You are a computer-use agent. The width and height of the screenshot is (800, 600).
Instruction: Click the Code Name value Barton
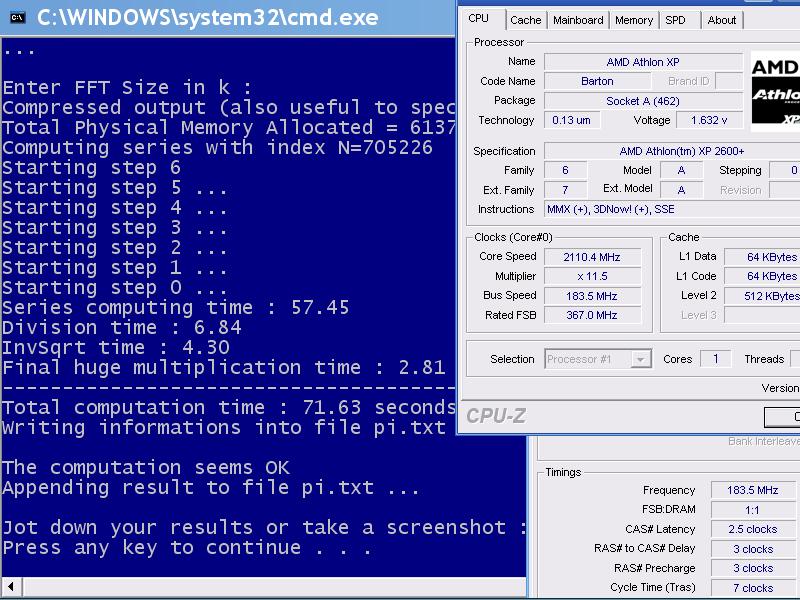(x=597, y=81)
